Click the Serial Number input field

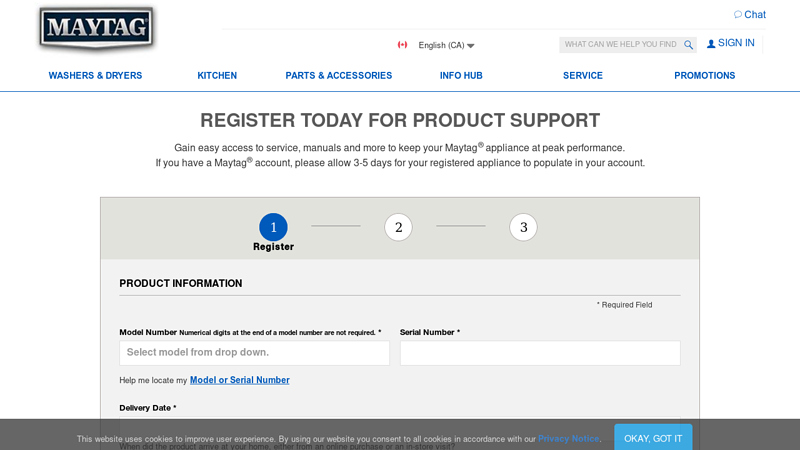540,353
